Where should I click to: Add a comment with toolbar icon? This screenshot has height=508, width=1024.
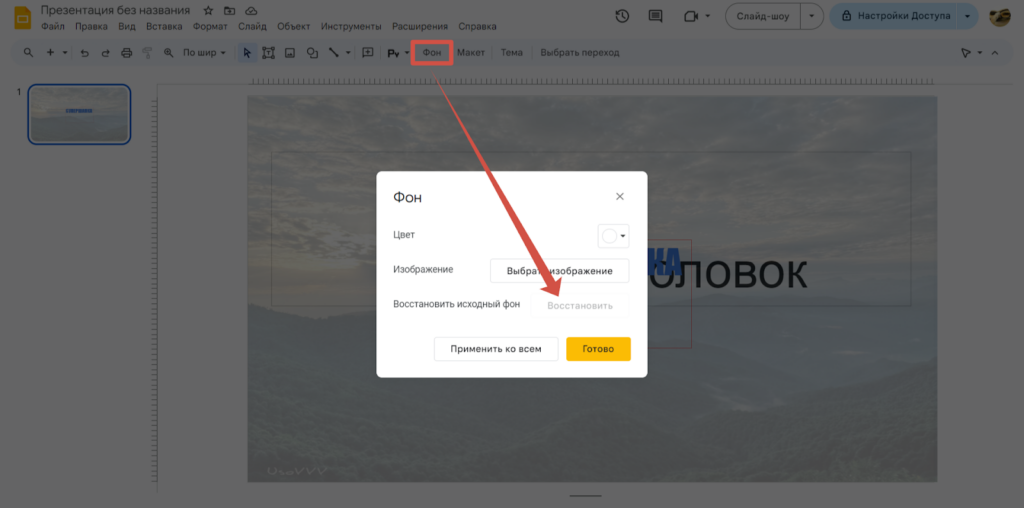(x=368, y=53)
